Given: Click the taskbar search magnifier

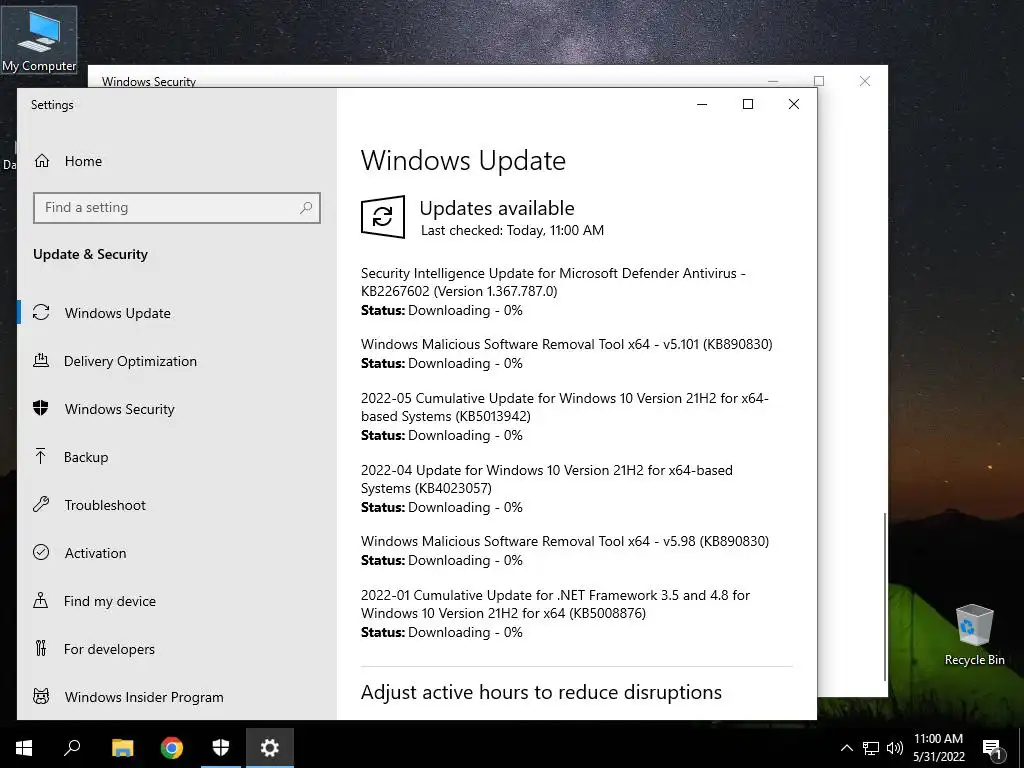Looking at the screenshot, I should click(x=72, y=748).
